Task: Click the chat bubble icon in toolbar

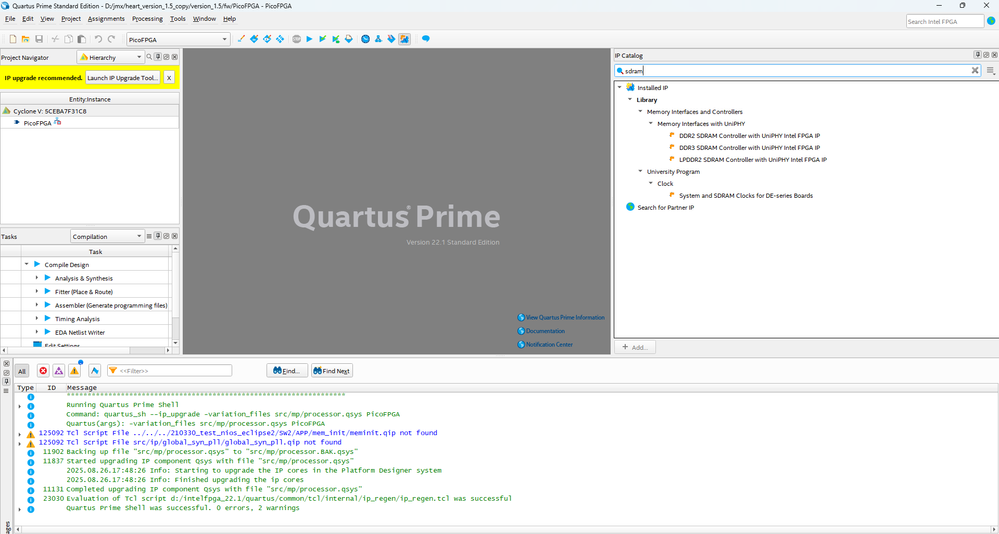Action: (426, 39)
